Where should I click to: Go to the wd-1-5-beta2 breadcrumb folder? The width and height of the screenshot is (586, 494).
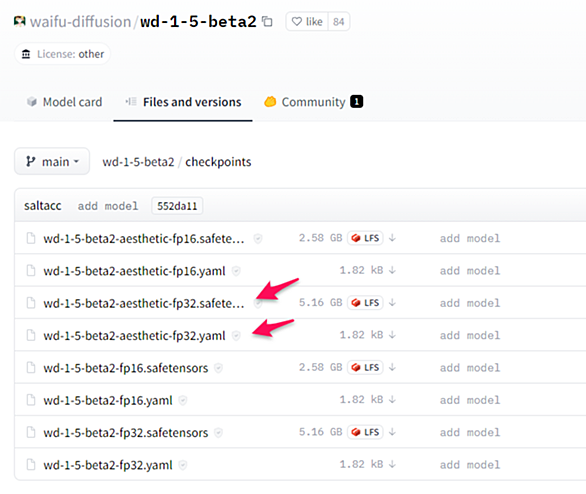138,162
